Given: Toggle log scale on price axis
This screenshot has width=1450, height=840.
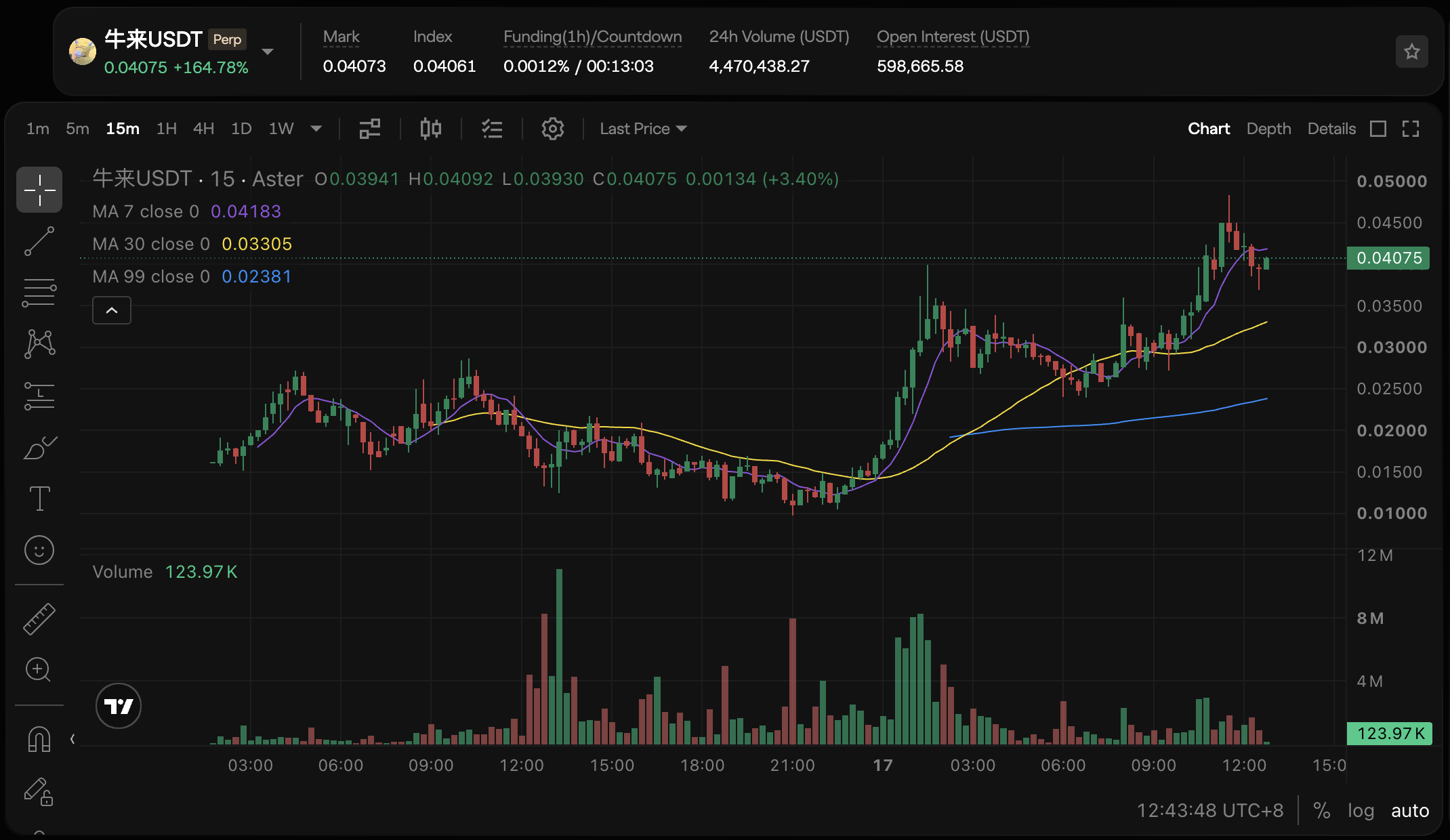Looking at the screenshot, I should click(1361, 810).
